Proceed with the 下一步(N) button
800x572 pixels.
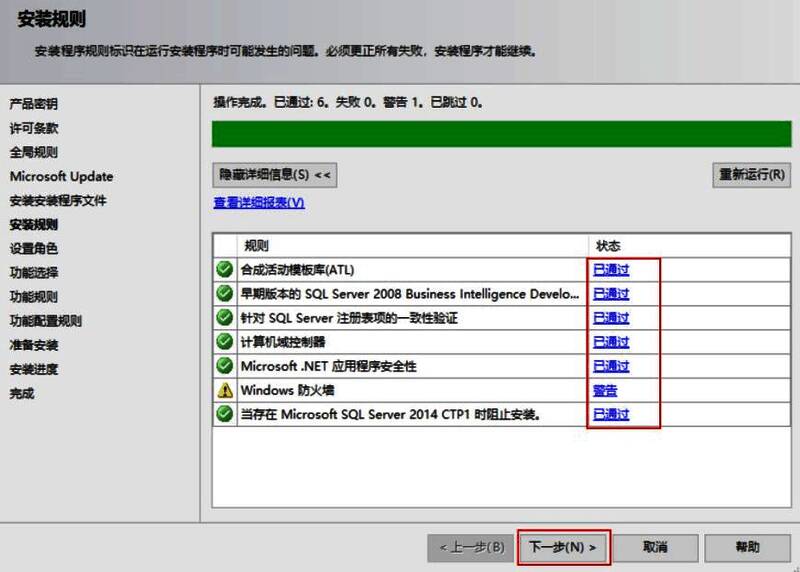[563, 547]
